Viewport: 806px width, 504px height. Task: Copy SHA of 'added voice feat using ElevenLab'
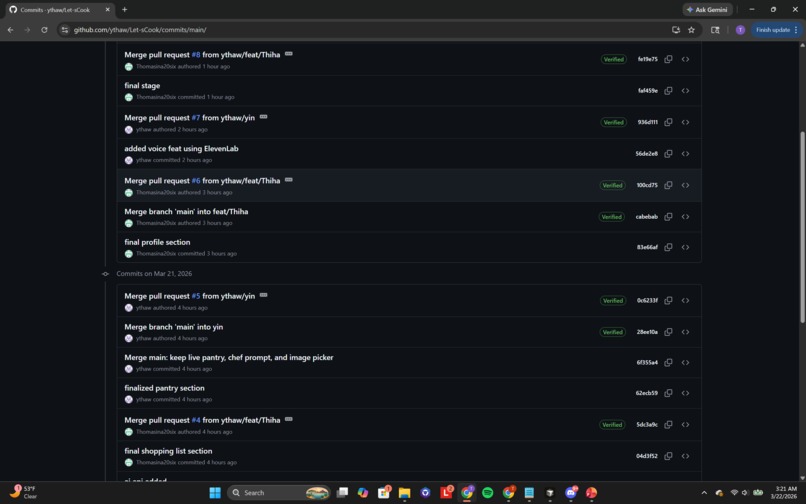(668, 153)
